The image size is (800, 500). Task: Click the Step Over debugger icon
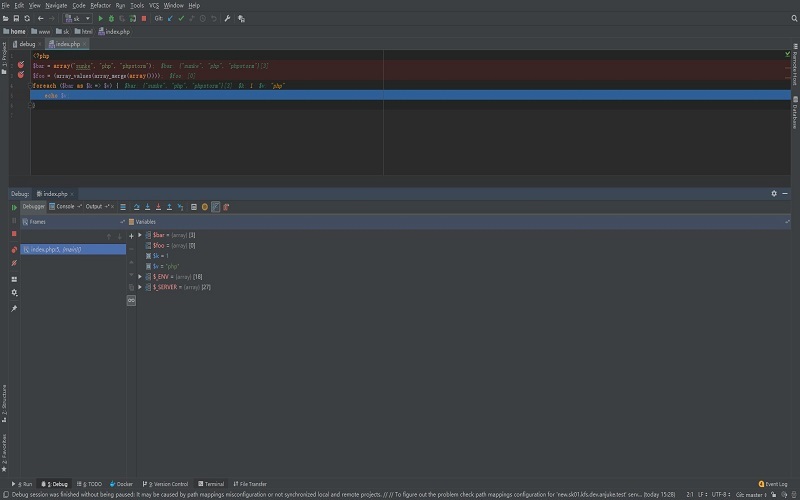(136, 207)
